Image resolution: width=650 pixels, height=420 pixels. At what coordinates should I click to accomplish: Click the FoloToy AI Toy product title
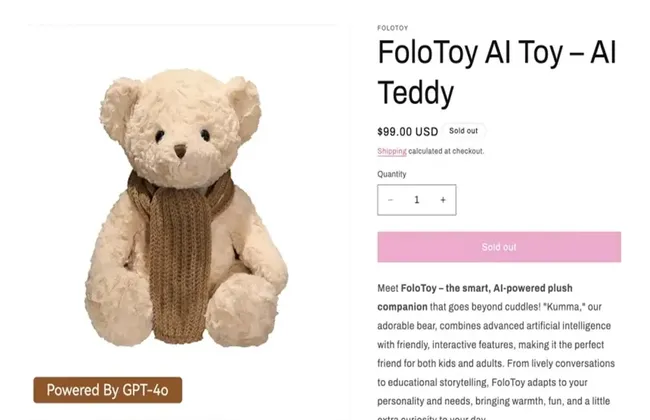497,73
